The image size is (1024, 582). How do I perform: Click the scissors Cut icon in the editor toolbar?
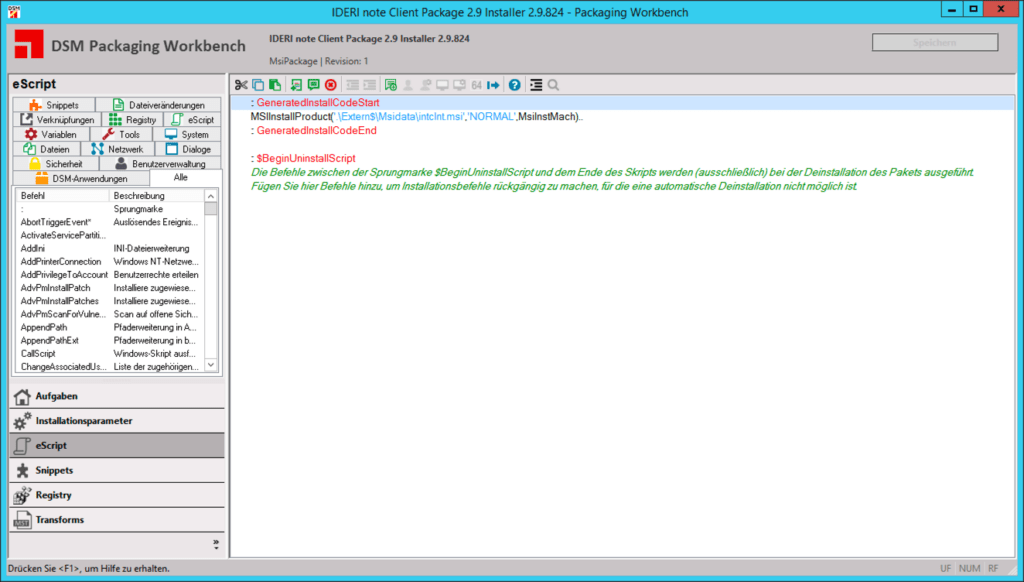coord(241,85)
